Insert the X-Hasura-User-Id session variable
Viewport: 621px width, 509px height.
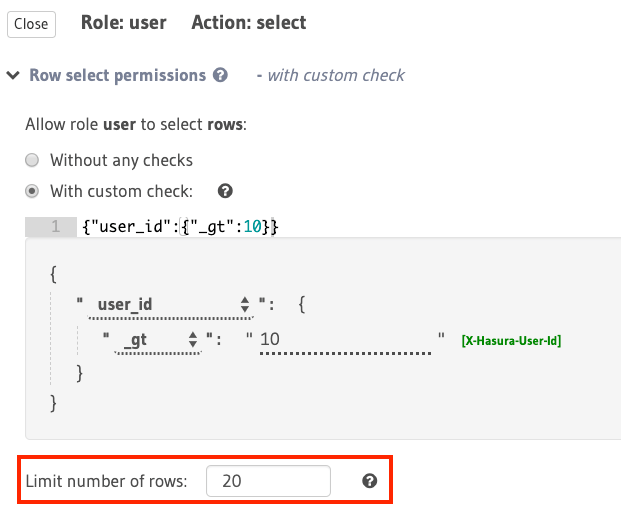[x=510, y=341]
